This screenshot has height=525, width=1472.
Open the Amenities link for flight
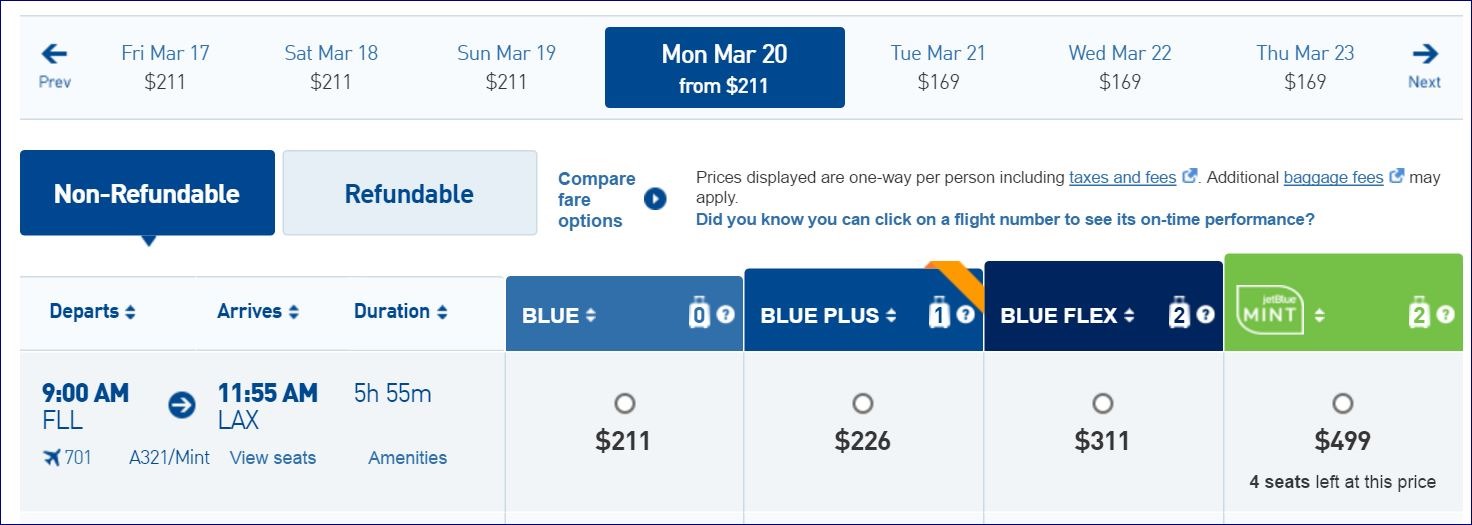click(x=407, y=458)
